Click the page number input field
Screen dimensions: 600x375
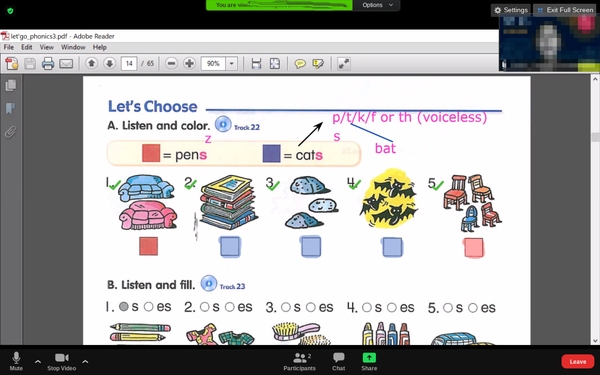pos(129,64)
